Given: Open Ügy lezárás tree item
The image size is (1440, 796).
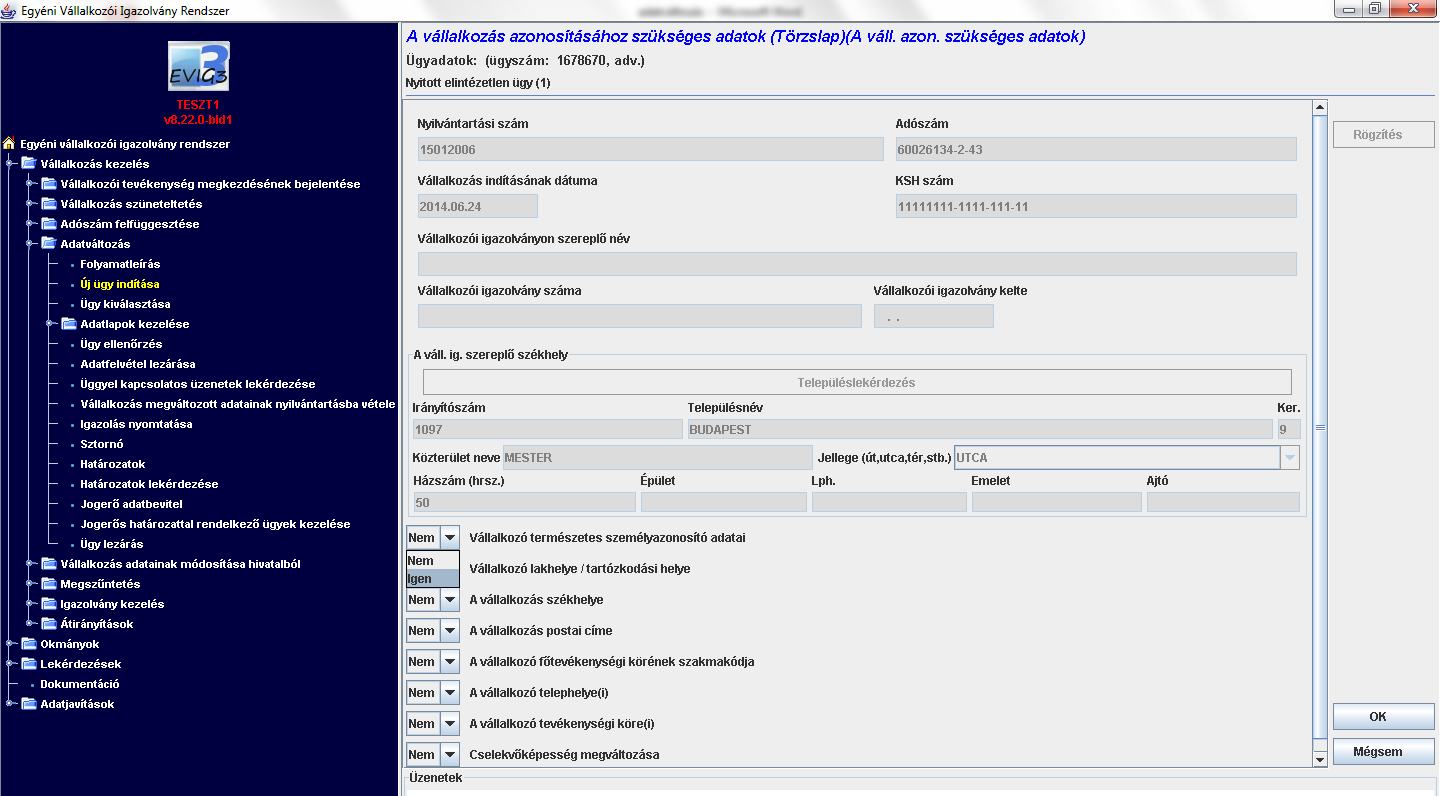Looking at the screenshot, I should coord(112,544).
